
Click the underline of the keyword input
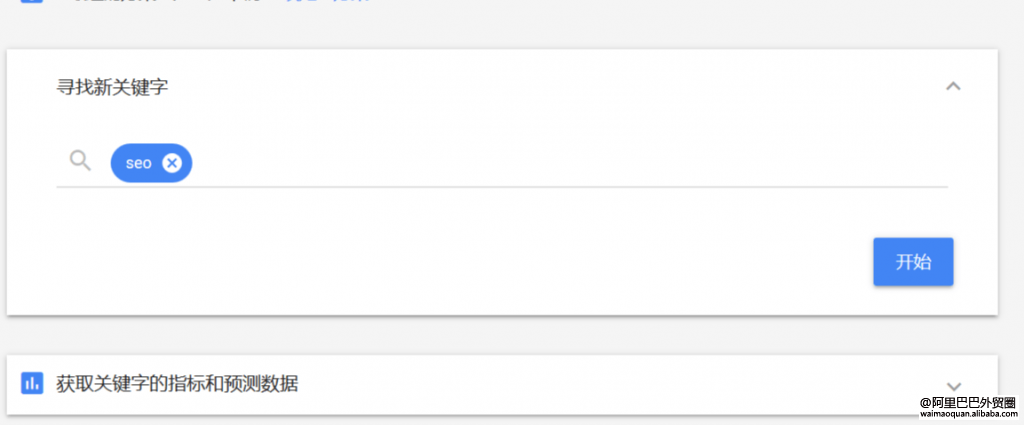(502, 187)
